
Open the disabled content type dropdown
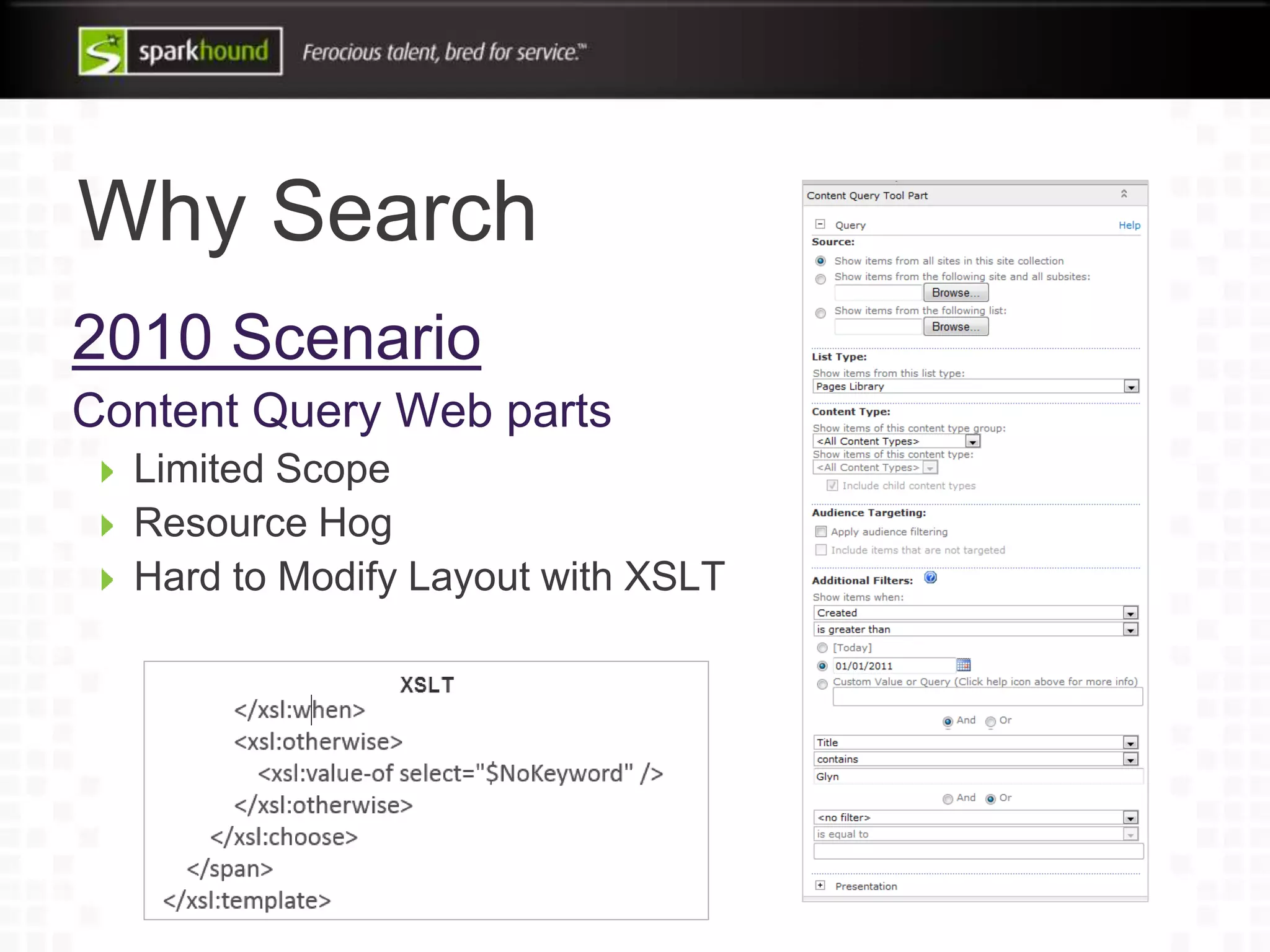pyautogui.click(x=875, y=467)
